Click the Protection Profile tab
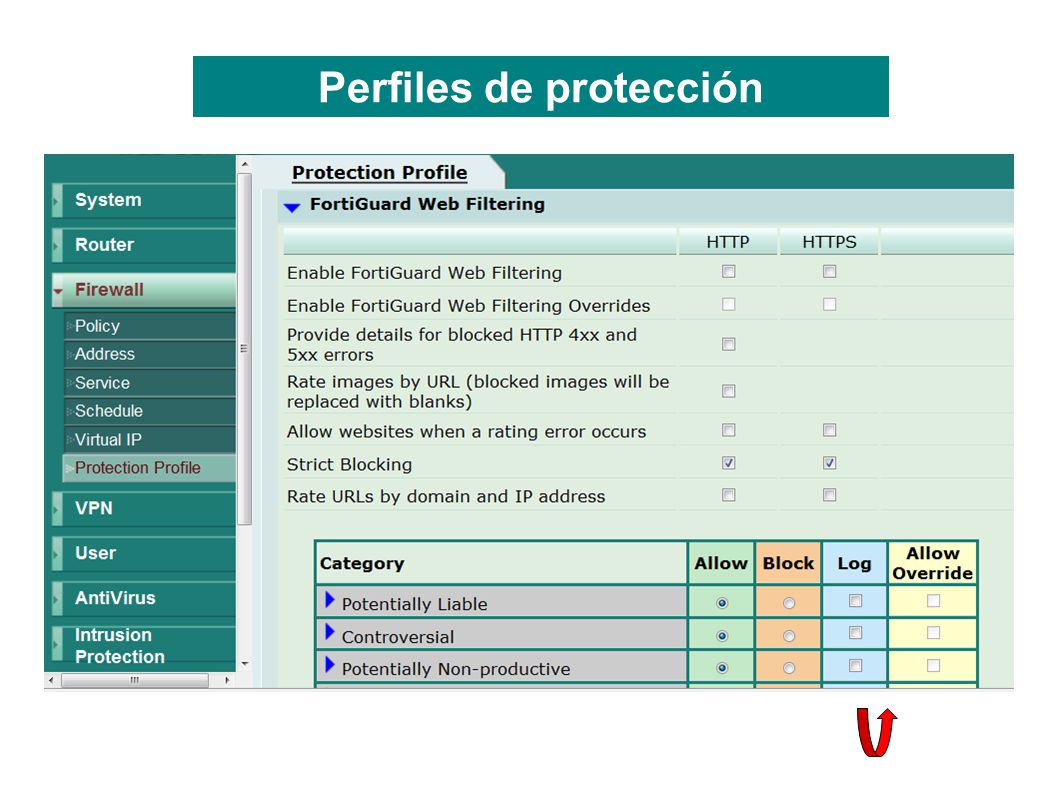 point(379,173)
